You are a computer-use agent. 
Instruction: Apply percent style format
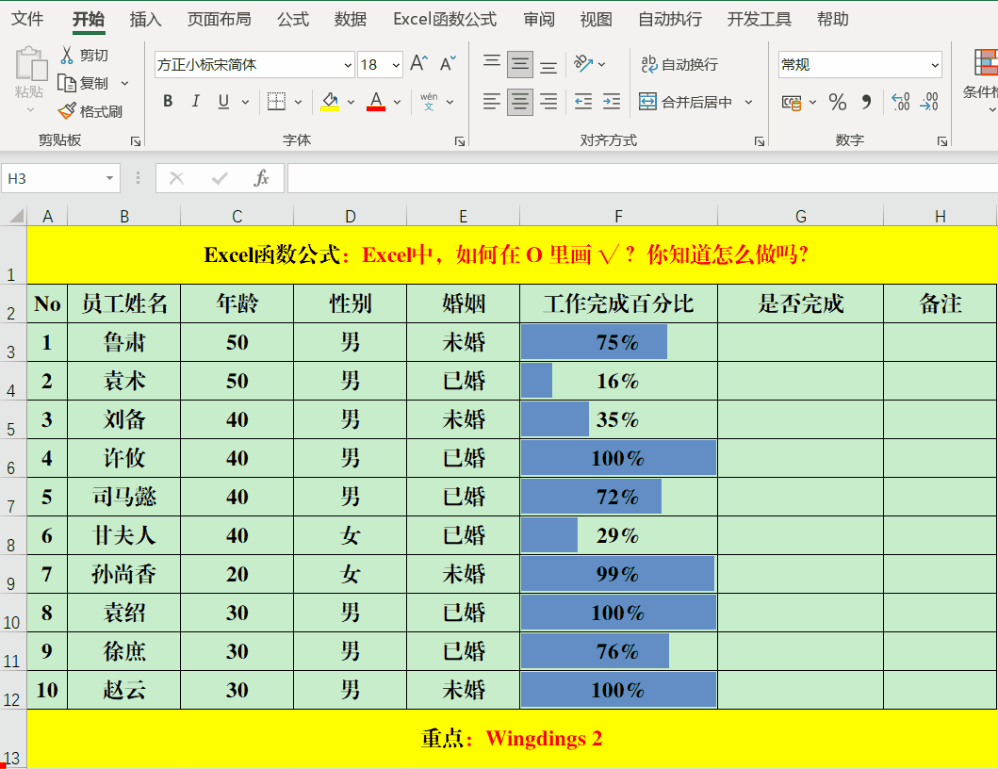pyautogui.click(x=838, y=102)
